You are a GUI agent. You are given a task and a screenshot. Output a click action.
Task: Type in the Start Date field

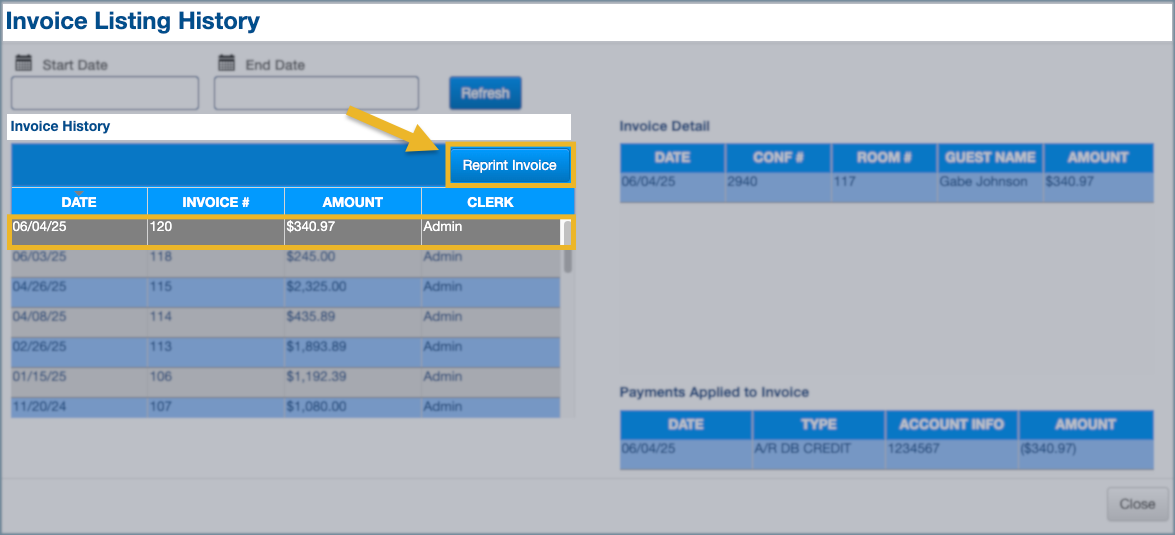[x=105, y=93]
